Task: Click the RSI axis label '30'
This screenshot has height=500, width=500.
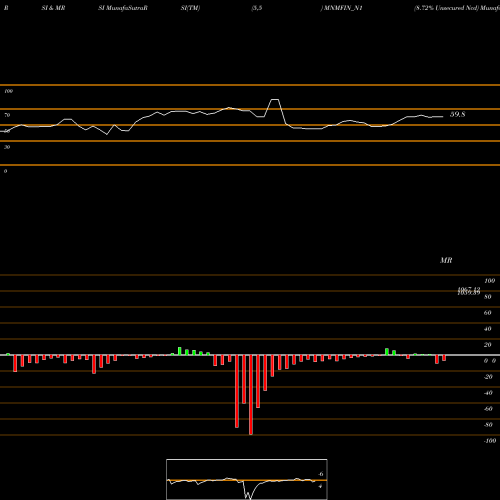Action: tap(7, 147)
